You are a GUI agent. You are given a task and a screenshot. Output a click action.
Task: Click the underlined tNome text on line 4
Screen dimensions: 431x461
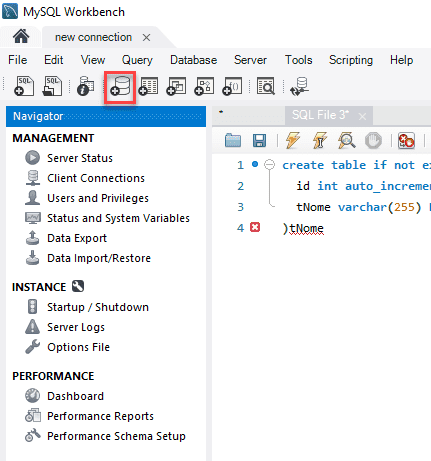pyautogui.click(x=306, y=228)
